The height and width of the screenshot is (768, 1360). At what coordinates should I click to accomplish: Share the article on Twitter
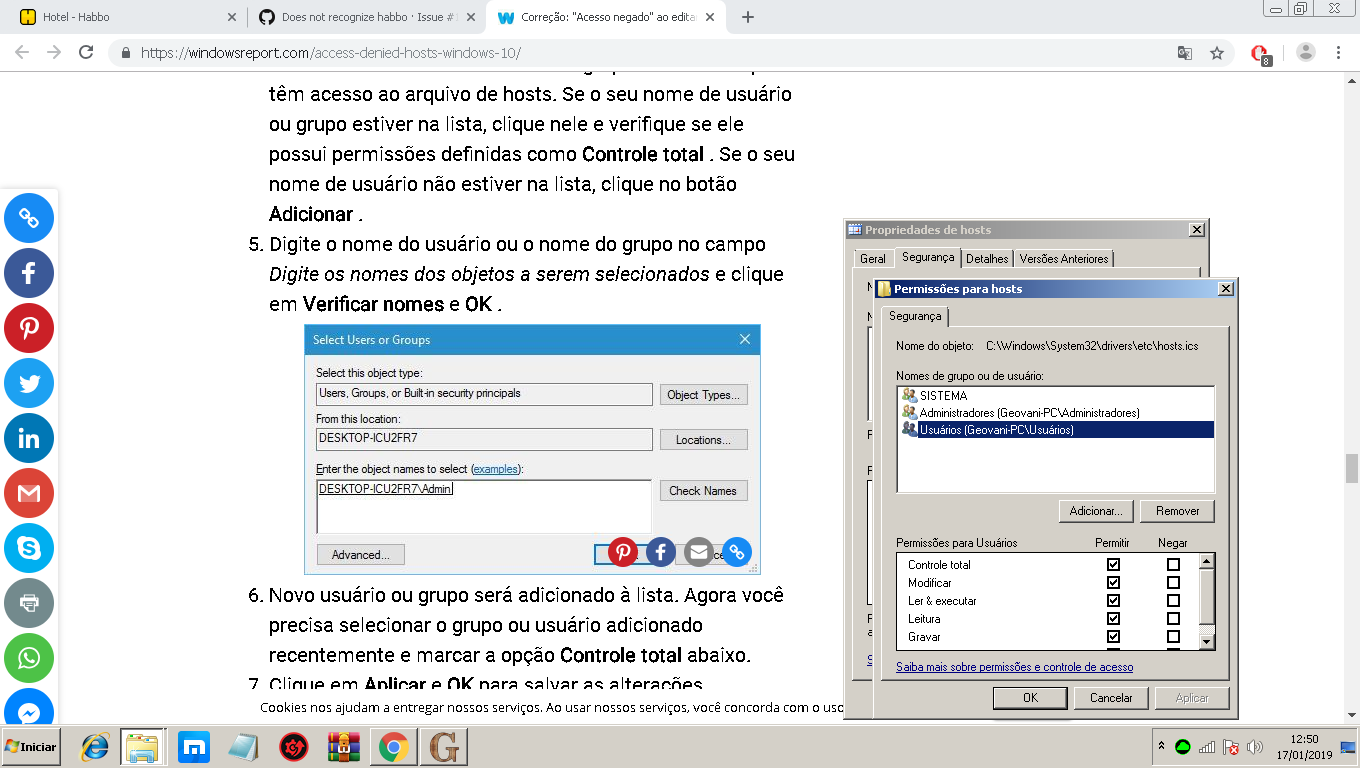point(28,383)
